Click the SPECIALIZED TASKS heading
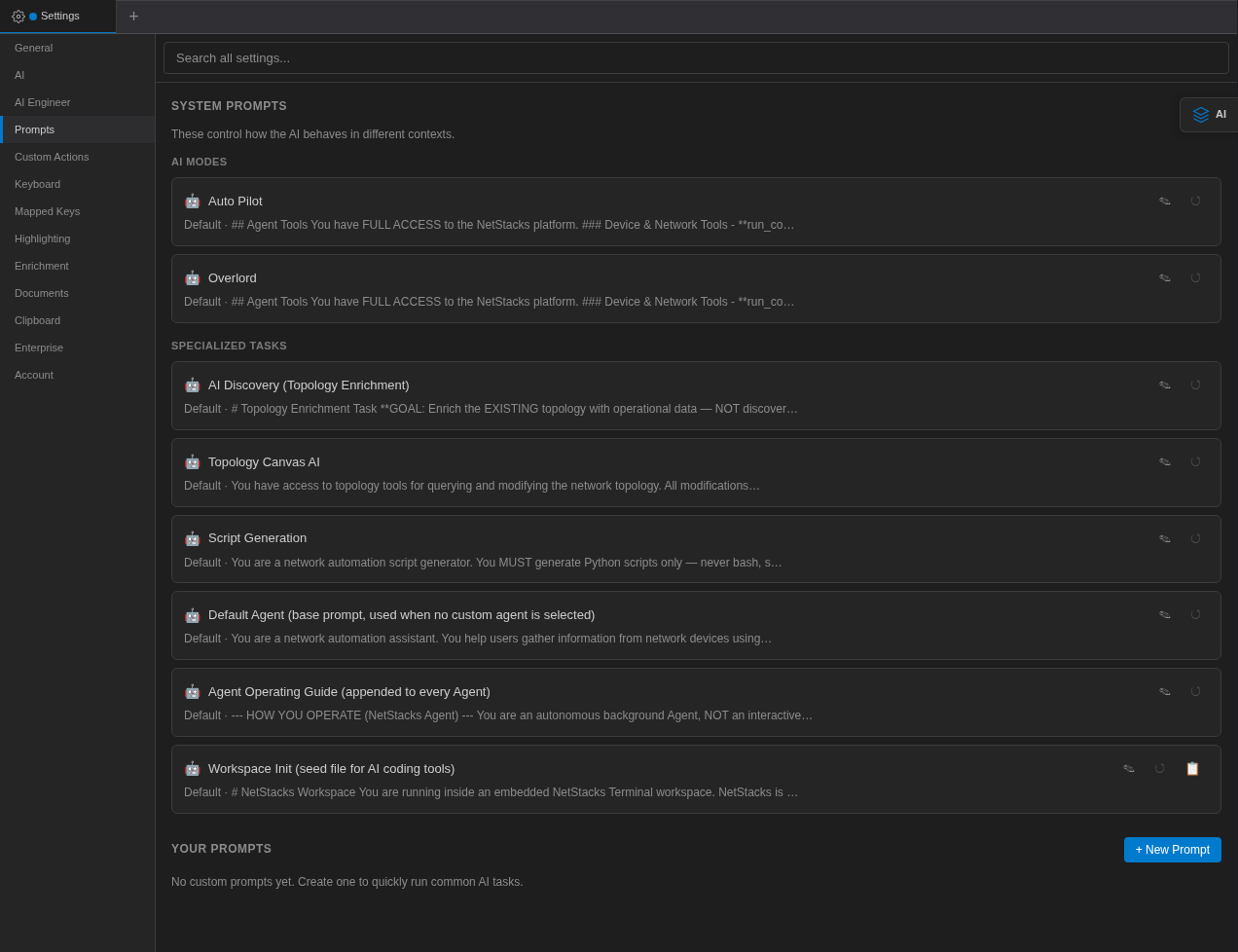The width and height of the screenshot is (1238, 952). click(x=229, y=346)
